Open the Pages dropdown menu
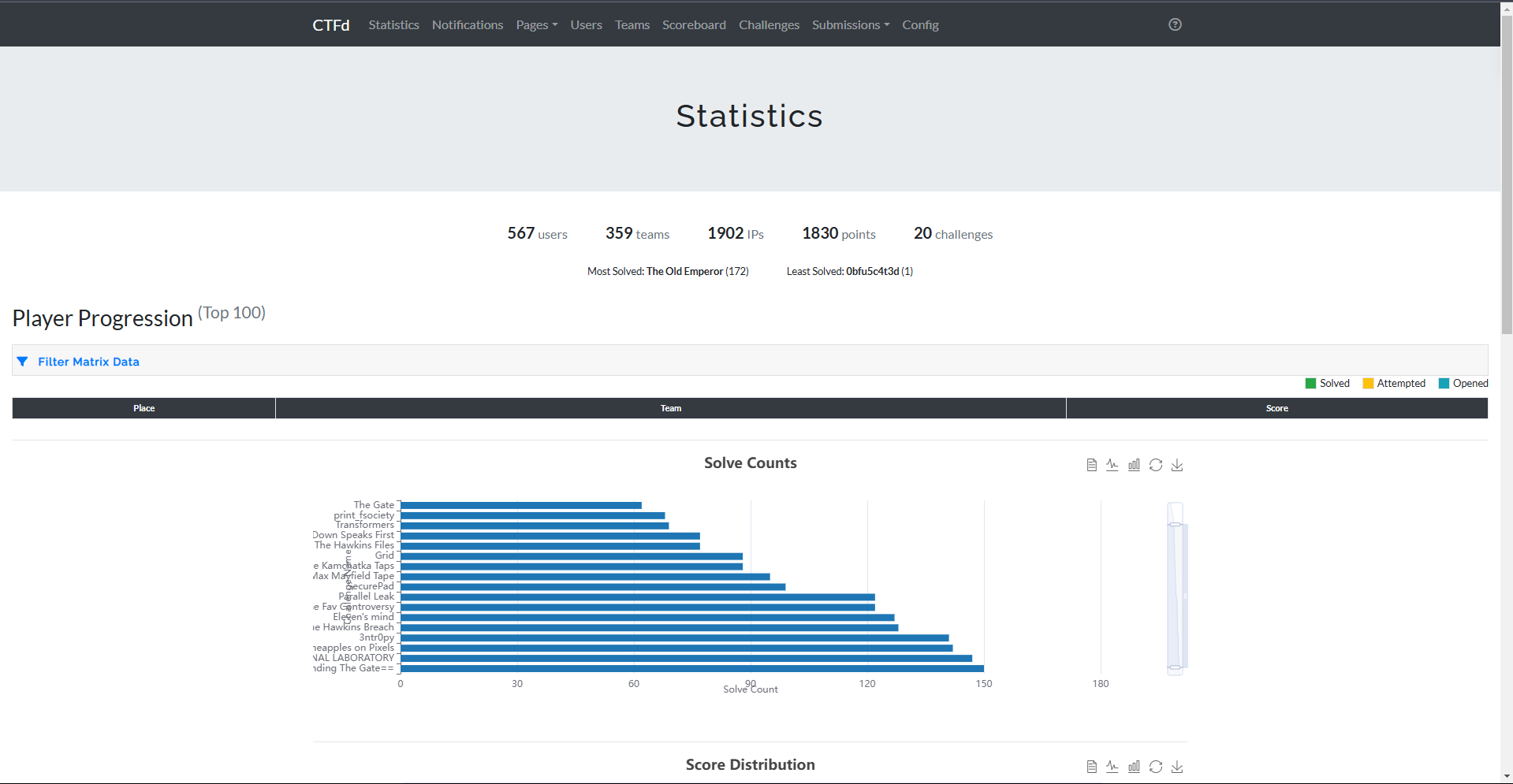This screenshot has width=1513, height=784. [537, 24]
